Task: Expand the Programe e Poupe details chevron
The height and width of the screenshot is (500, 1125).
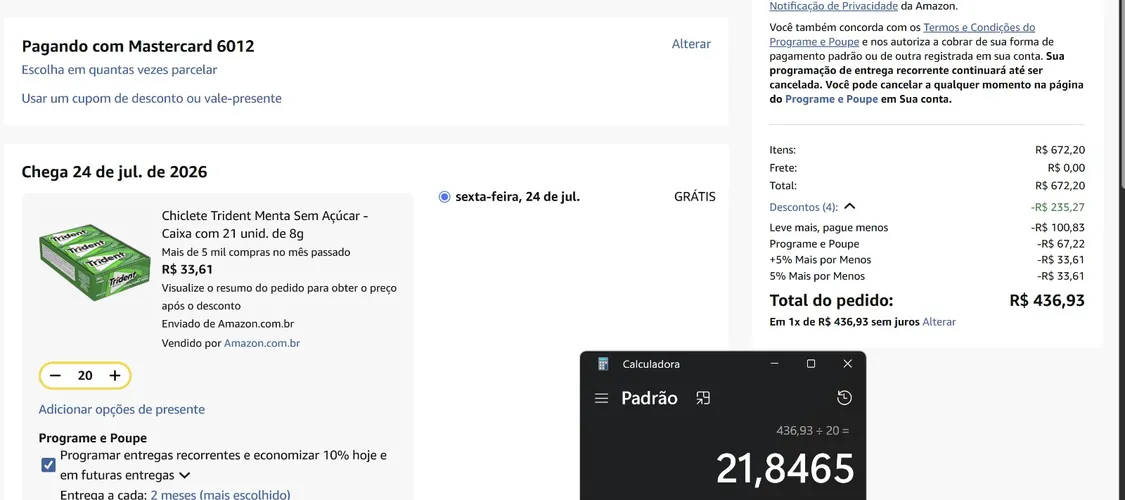Action: (184, 475)
